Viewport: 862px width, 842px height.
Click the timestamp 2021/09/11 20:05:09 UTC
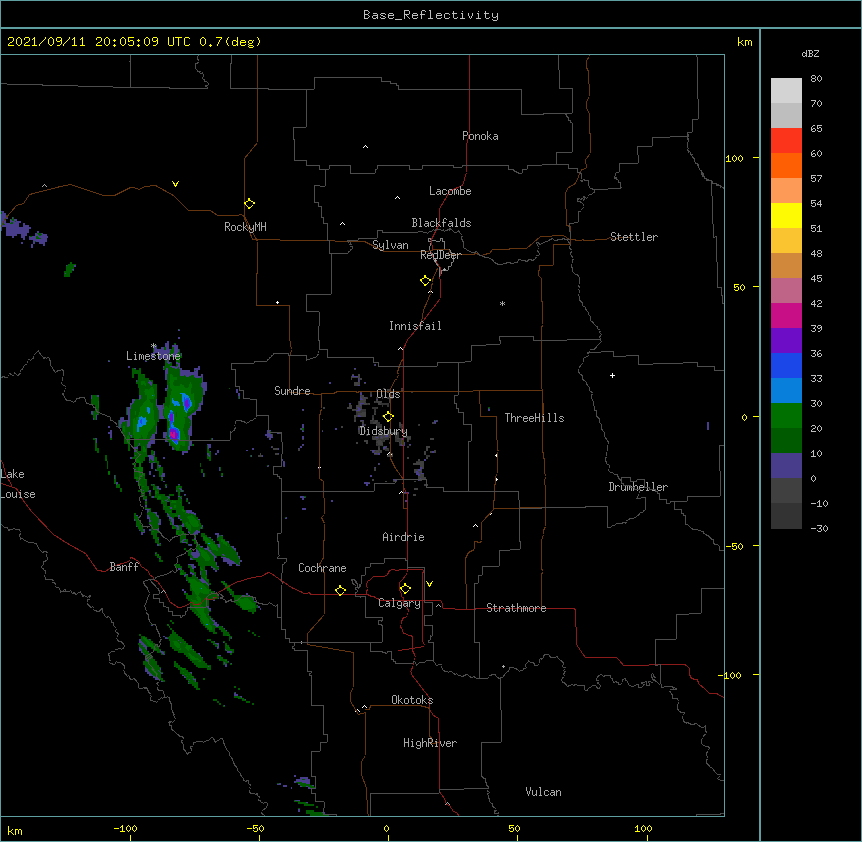tap(98, 42)
